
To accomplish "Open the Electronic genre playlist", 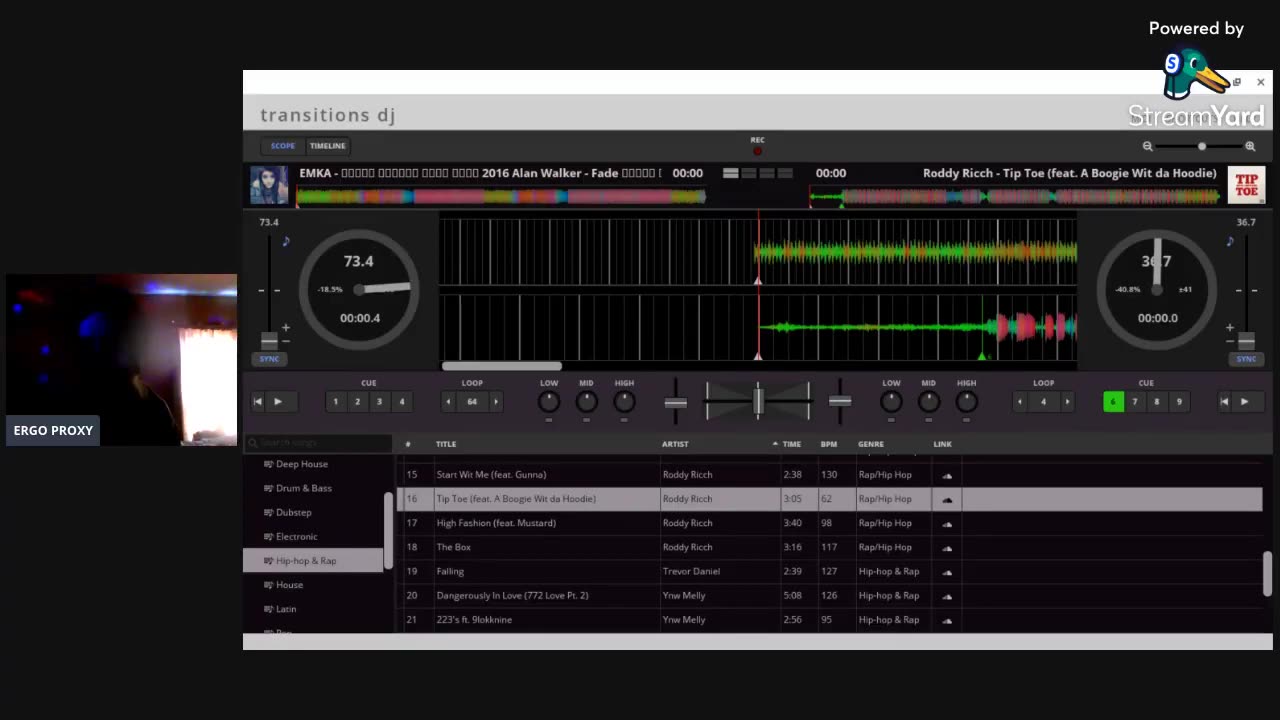I will [296, 537].
